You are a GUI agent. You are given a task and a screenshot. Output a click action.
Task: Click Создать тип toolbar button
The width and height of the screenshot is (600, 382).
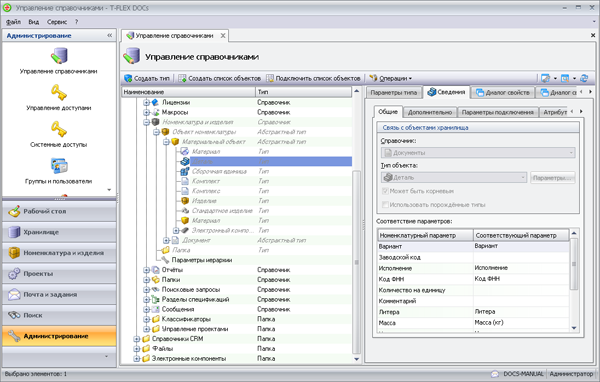tap(147, 78)
